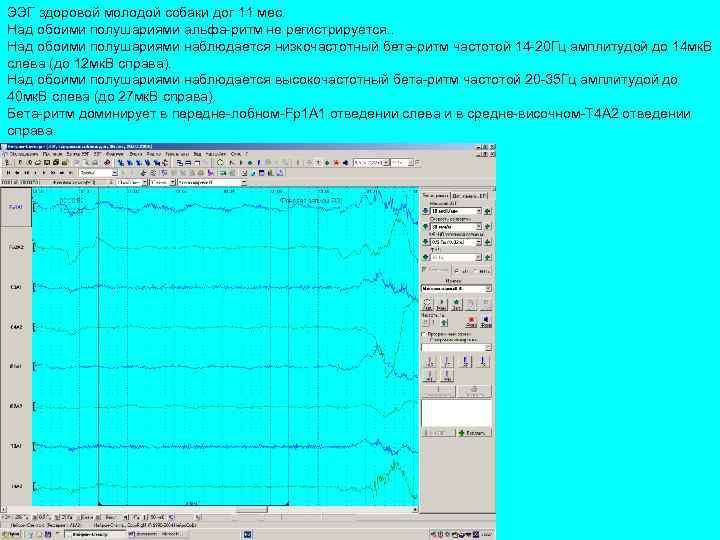Switch to the second tab of the right panel
Screen dimensions: 720x540
[x=469, y=196]
